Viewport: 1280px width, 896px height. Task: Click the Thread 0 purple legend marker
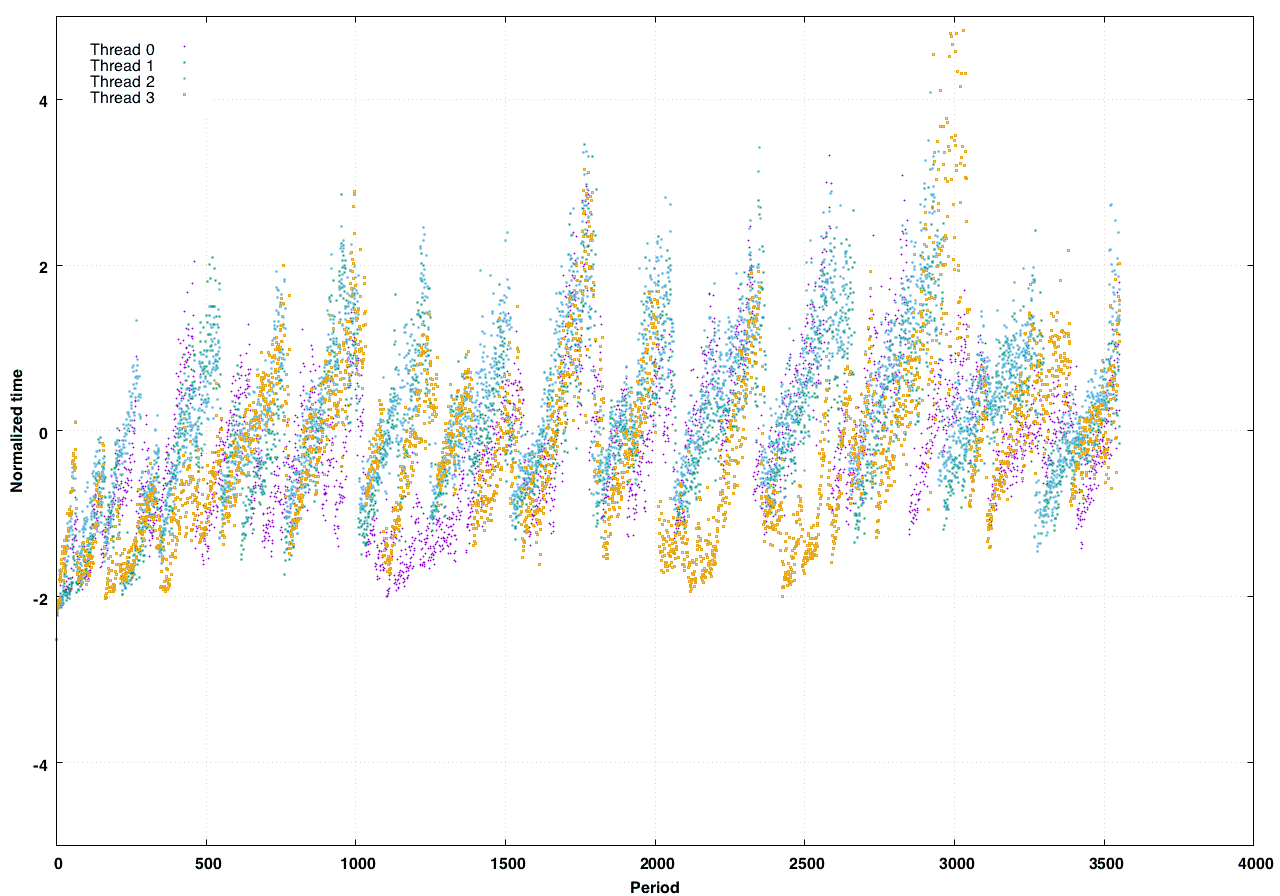(185, 48)
